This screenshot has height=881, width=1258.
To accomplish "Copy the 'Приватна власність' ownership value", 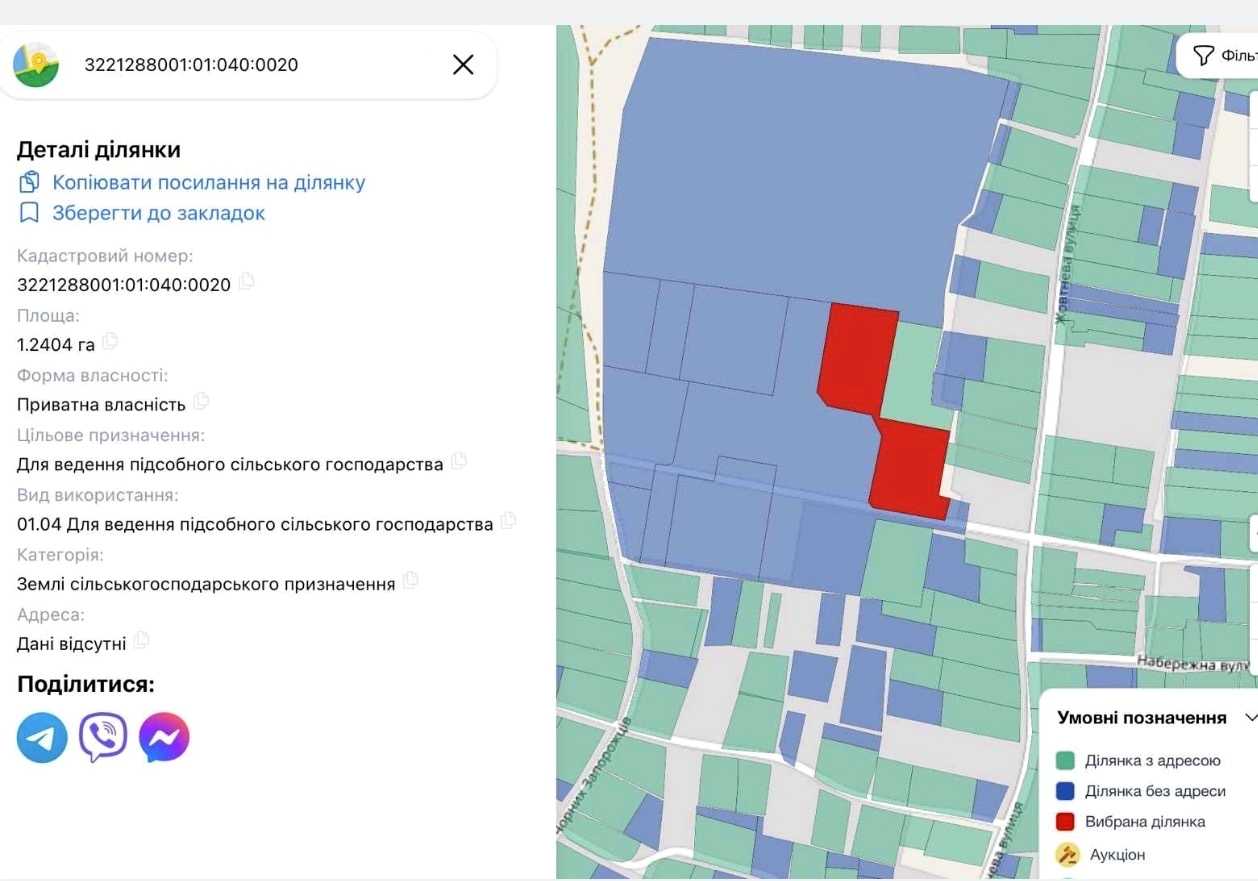I will pyautogui.click(x=201, y=403).
